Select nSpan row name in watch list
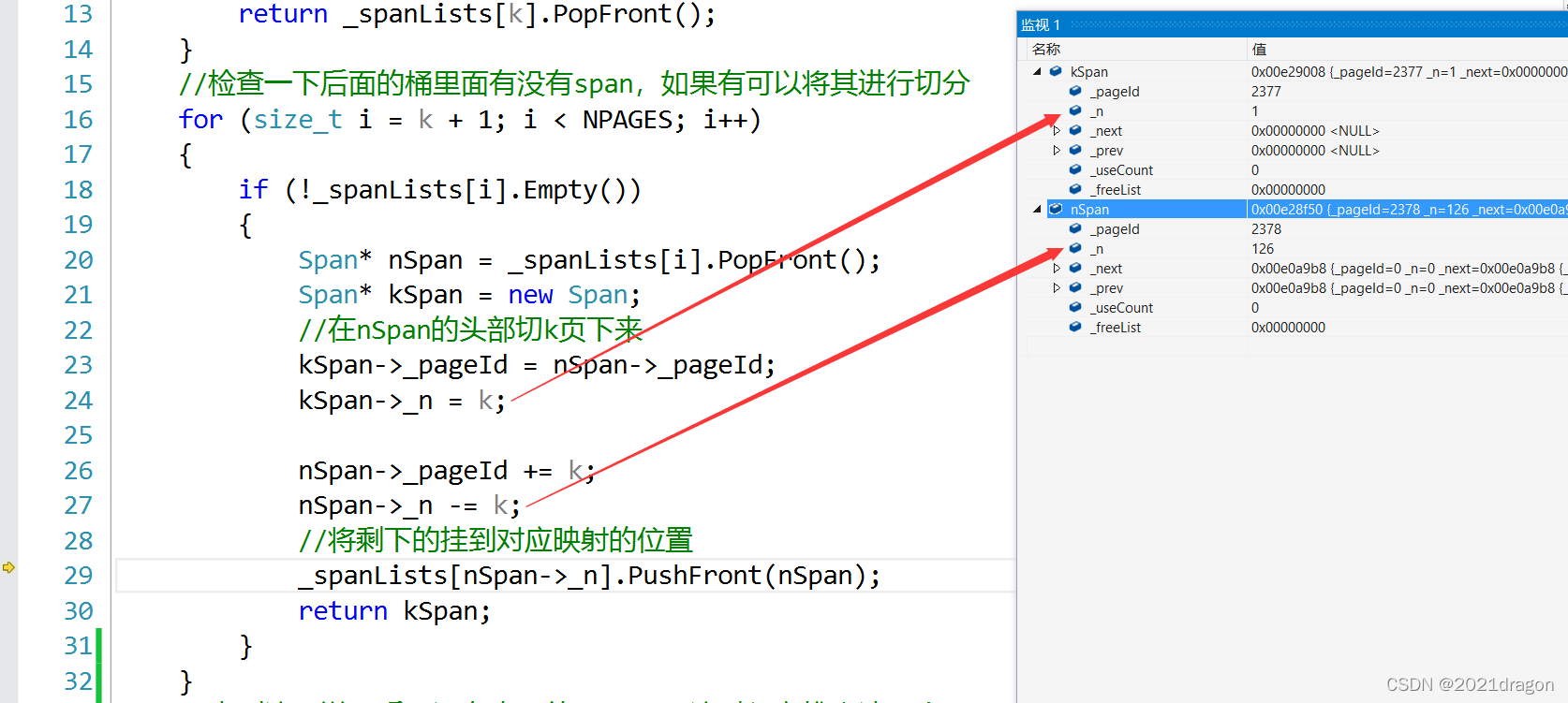 (x=1089, y=209)
